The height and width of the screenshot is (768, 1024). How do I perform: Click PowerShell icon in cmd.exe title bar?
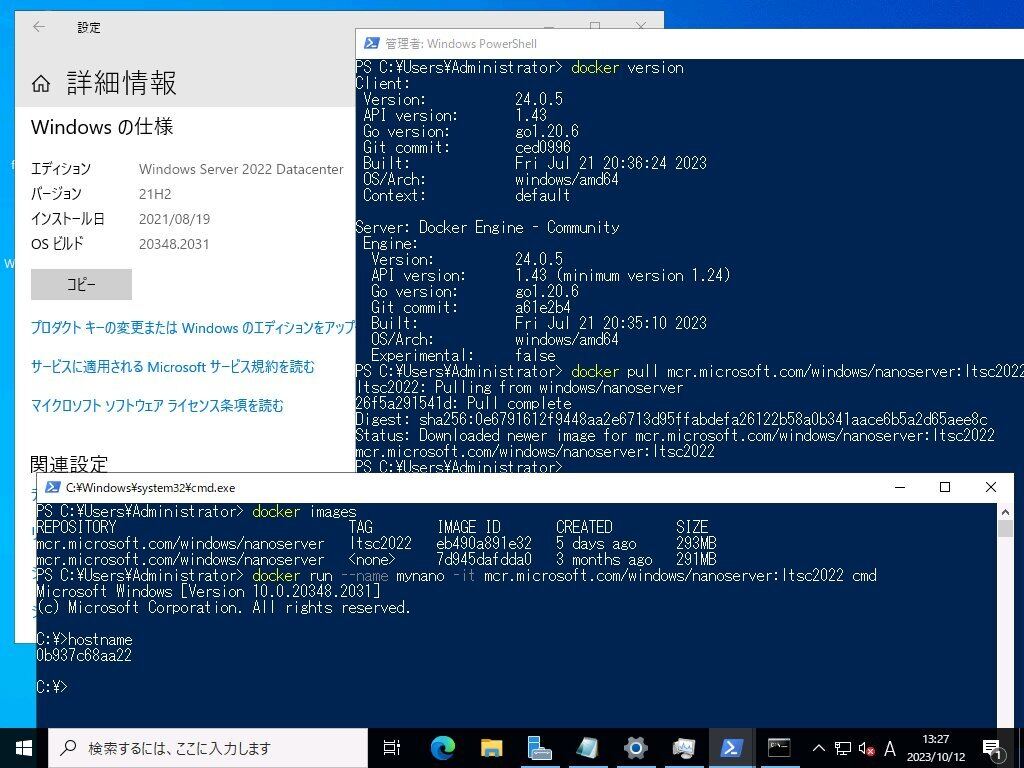pyautogui.click(x=52, y=487)
